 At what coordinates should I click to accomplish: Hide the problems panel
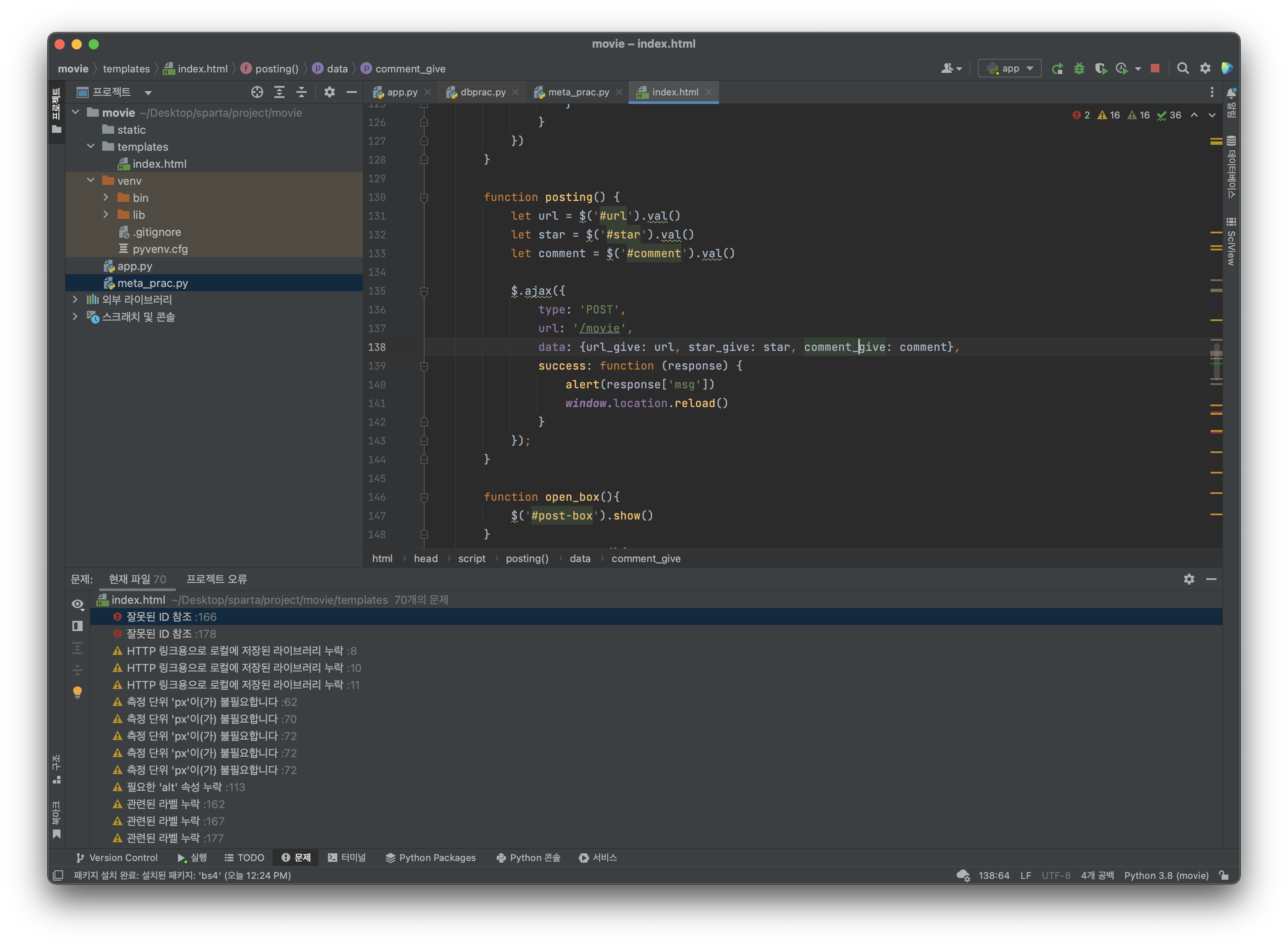tap(1211, 580)
